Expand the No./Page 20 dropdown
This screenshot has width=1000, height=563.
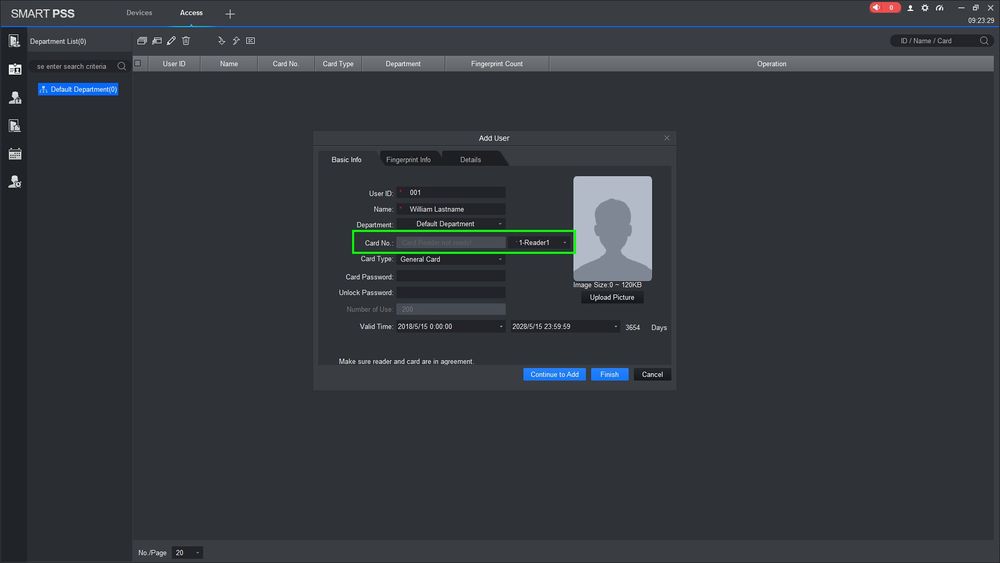click(x=187, y=552)
